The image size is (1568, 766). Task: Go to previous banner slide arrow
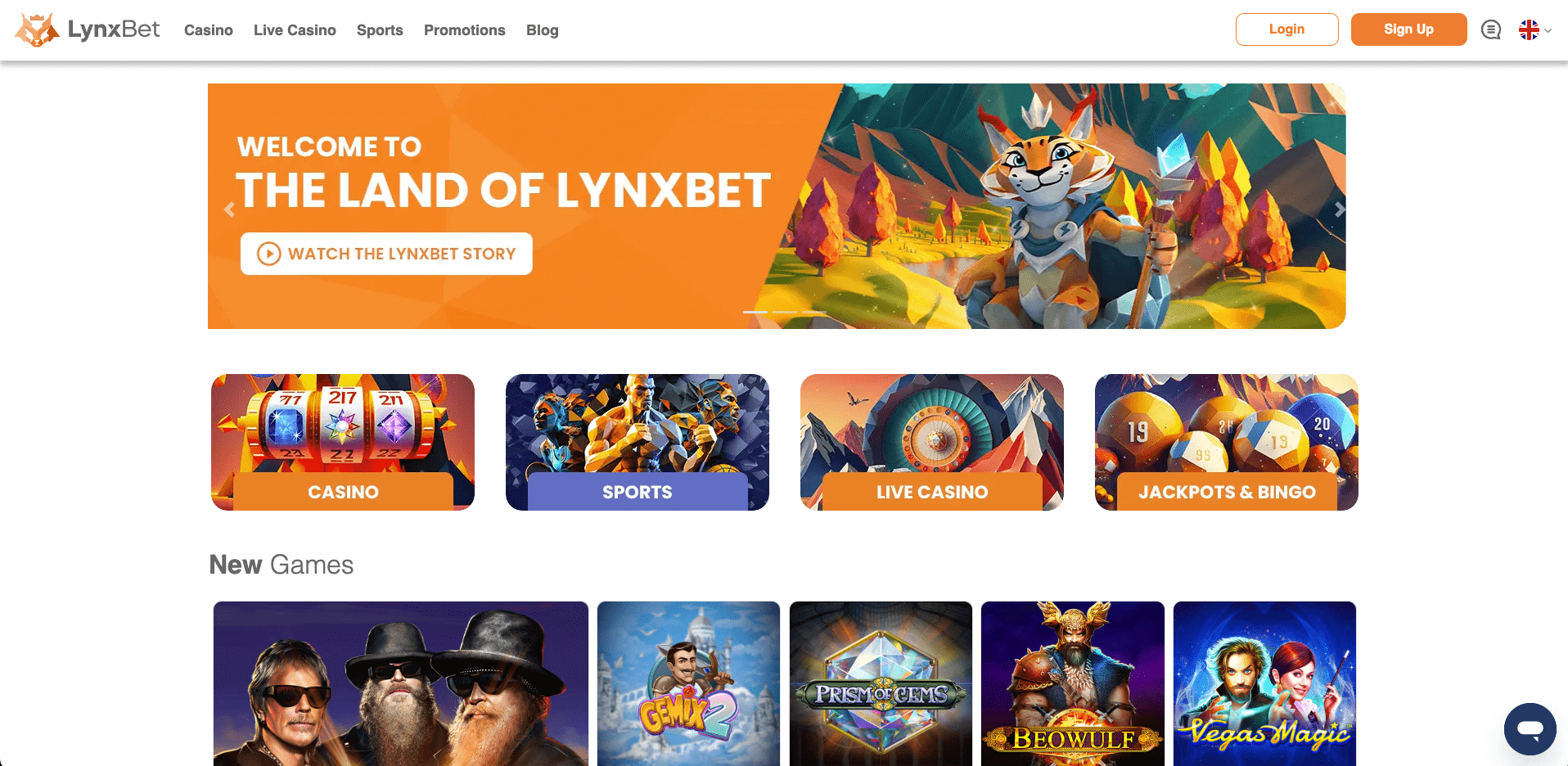(x=229, y=210)
